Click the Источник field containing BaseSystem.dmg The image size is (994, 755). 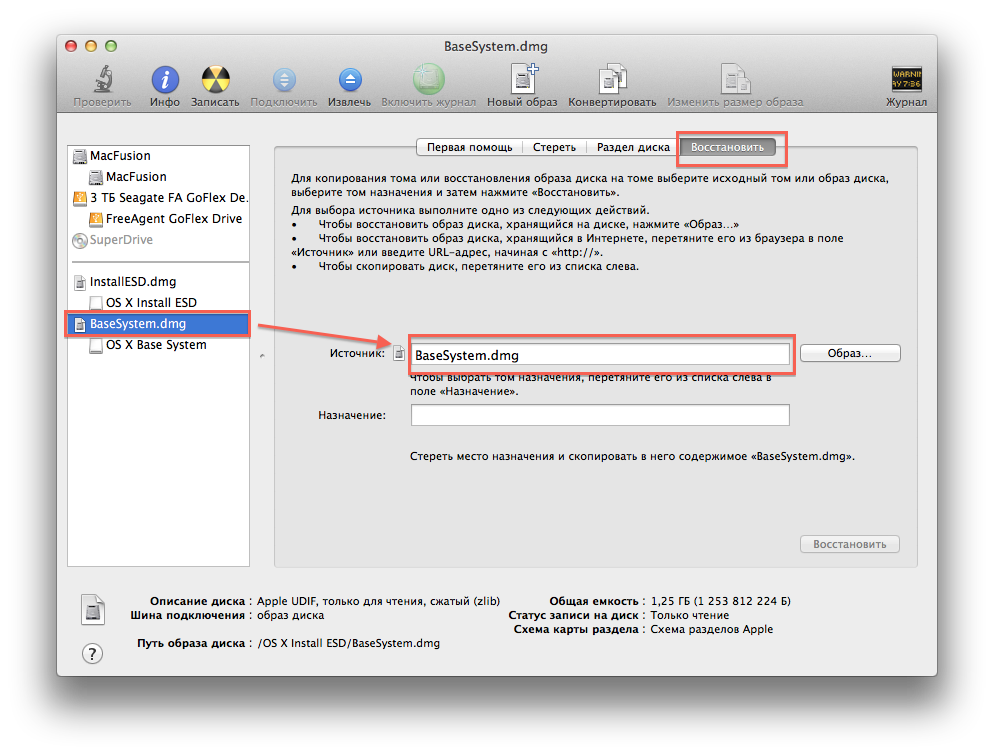pos(600,355)
